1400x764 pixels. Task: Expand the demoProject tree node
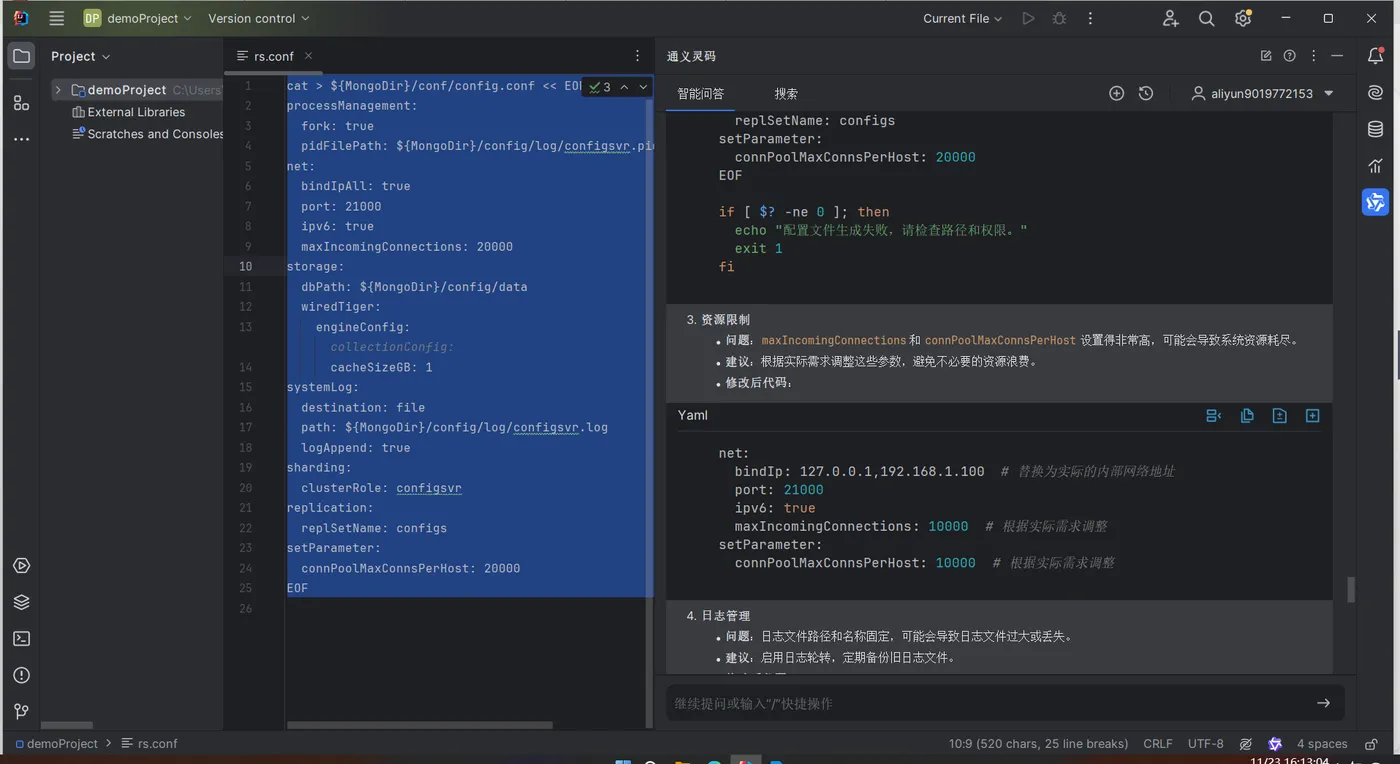(58, 90)
